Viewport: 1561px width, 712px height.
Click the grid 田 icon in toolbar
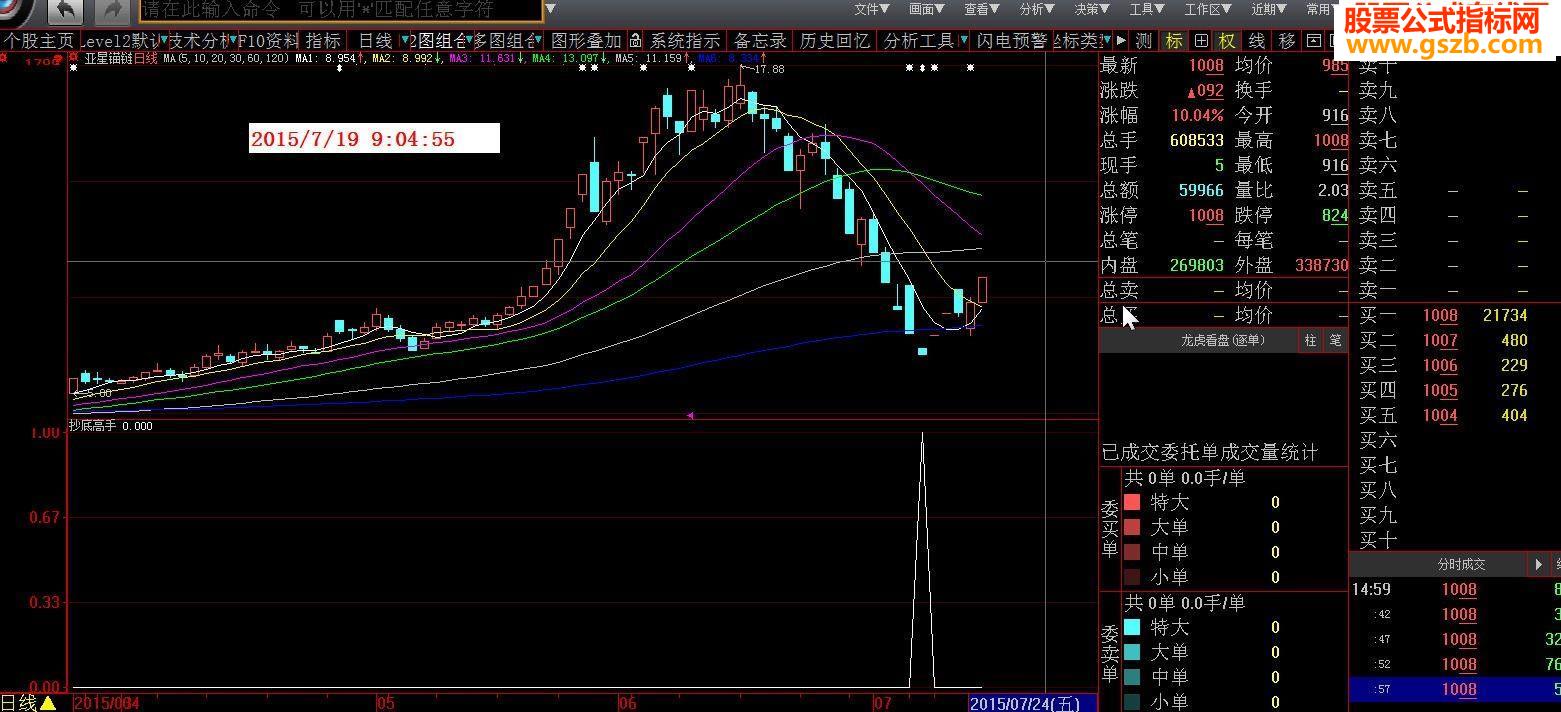1201,41
